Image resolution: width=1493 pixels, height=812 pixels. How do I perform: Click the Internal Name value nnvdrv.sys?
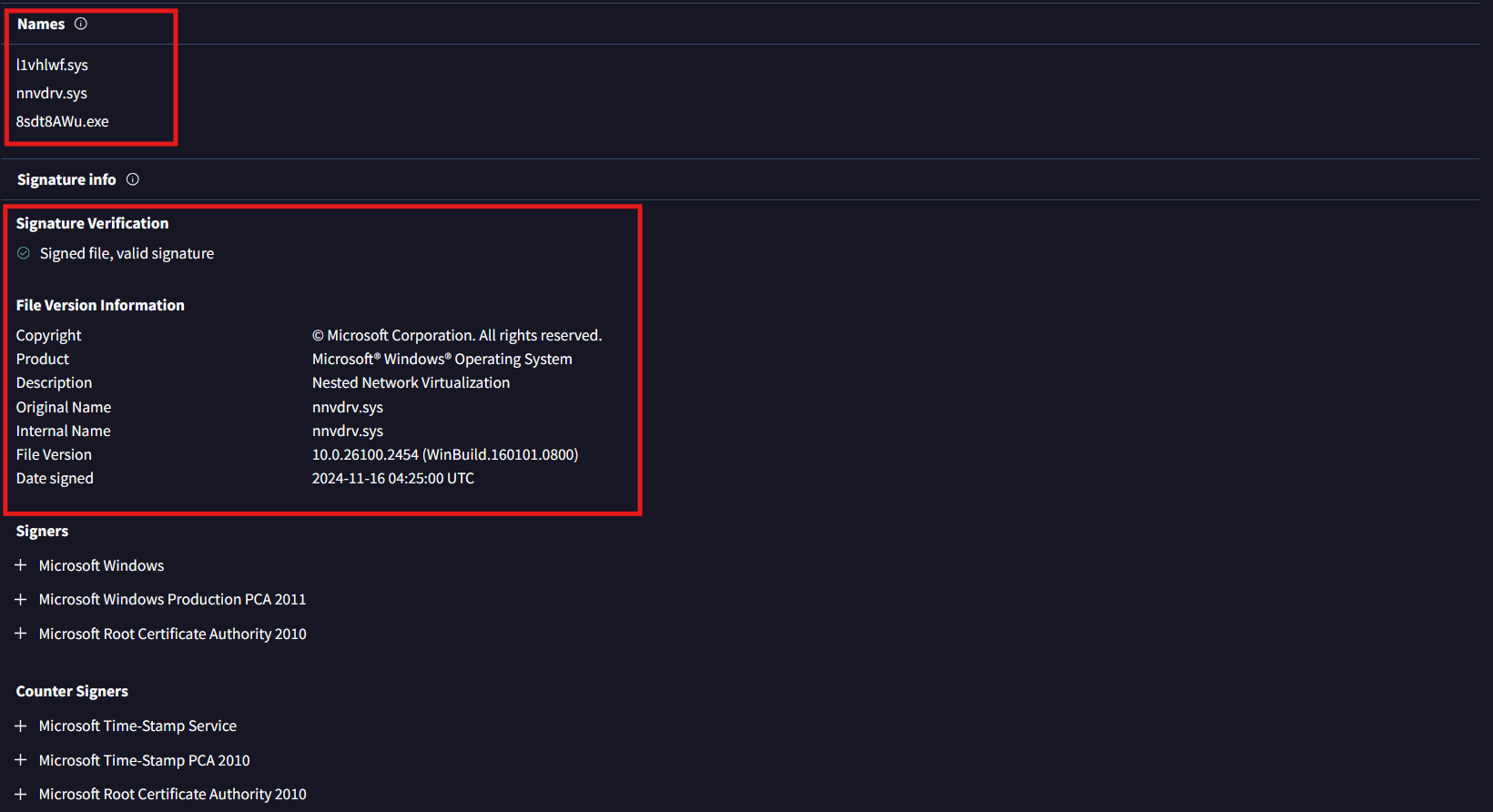pyautogui.click(x=348, y=431)
